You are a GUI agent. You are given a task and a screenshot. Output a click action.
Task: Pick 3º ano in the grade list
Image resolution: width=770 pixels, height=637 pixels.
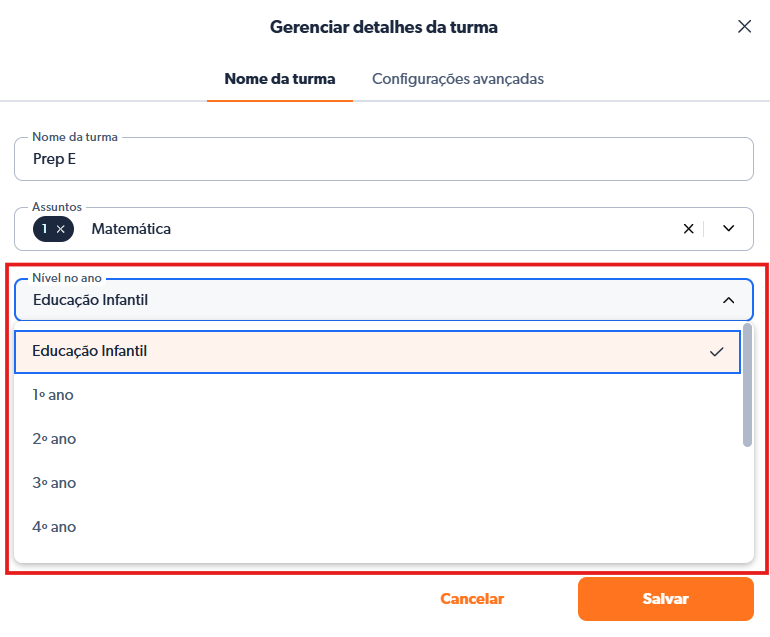coord(54,483)
